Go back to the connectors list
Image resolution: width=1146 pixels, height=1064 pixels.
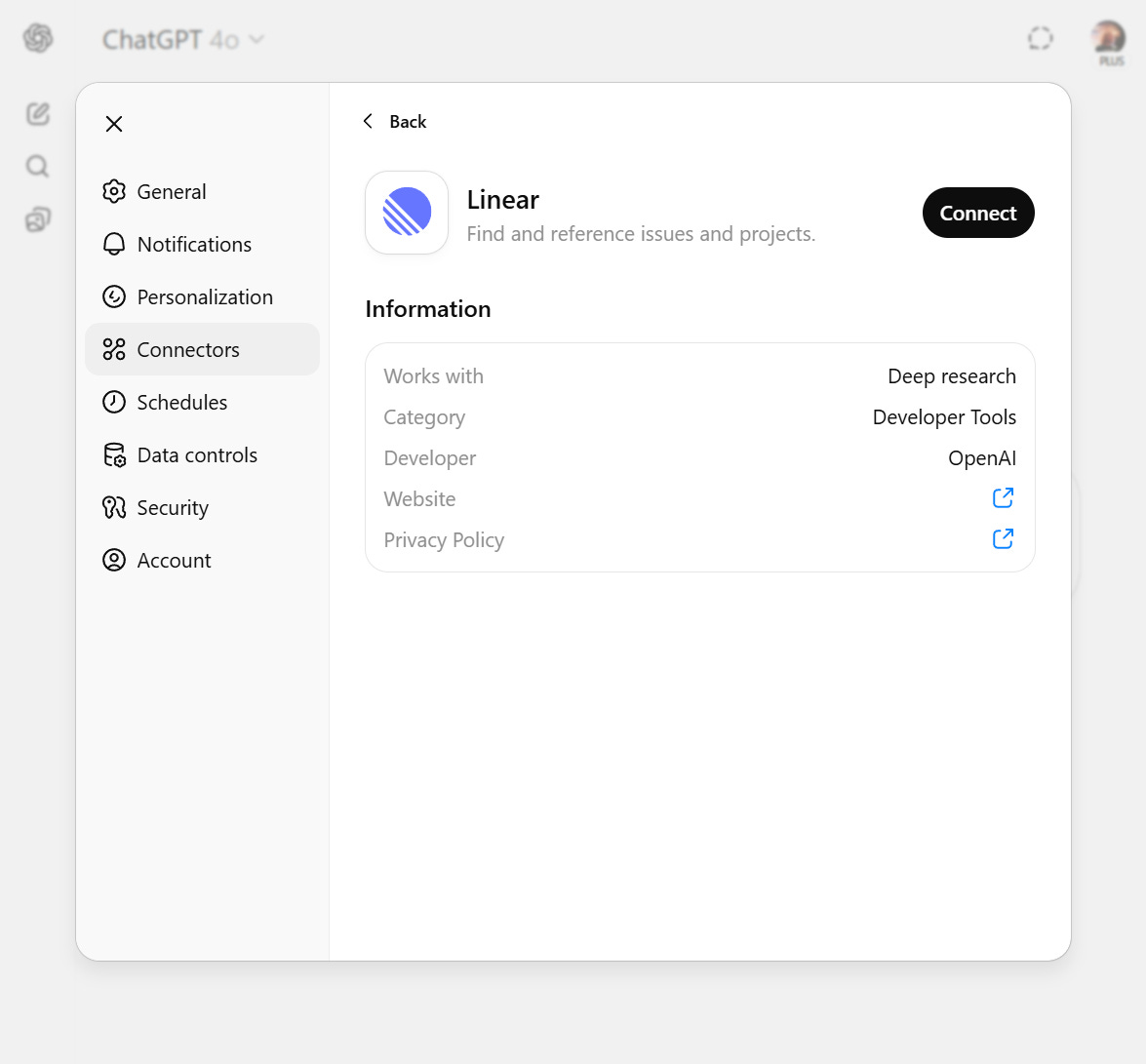[x=395, y=121]
